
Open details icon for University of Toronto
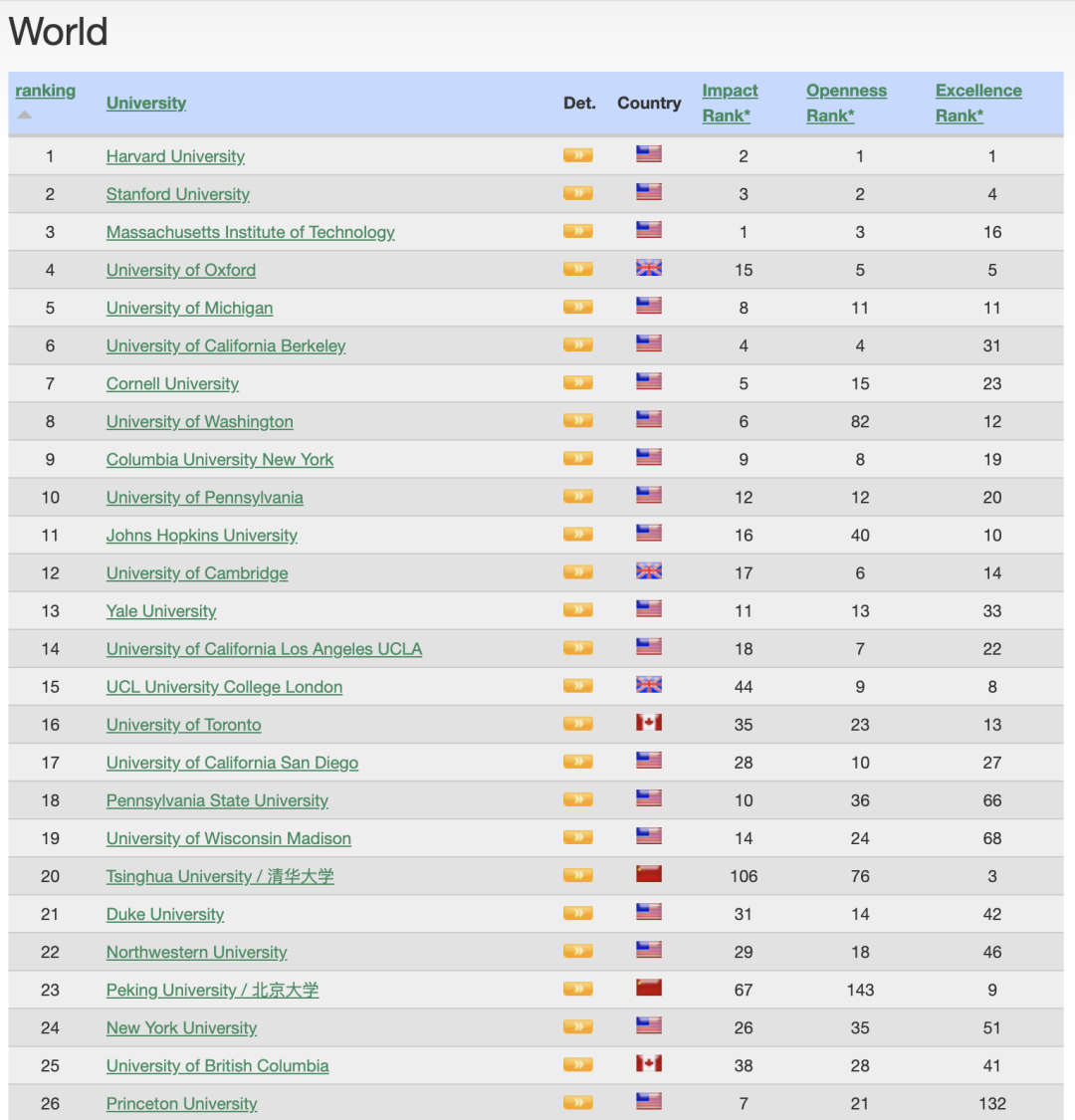(x=578, y=723)
